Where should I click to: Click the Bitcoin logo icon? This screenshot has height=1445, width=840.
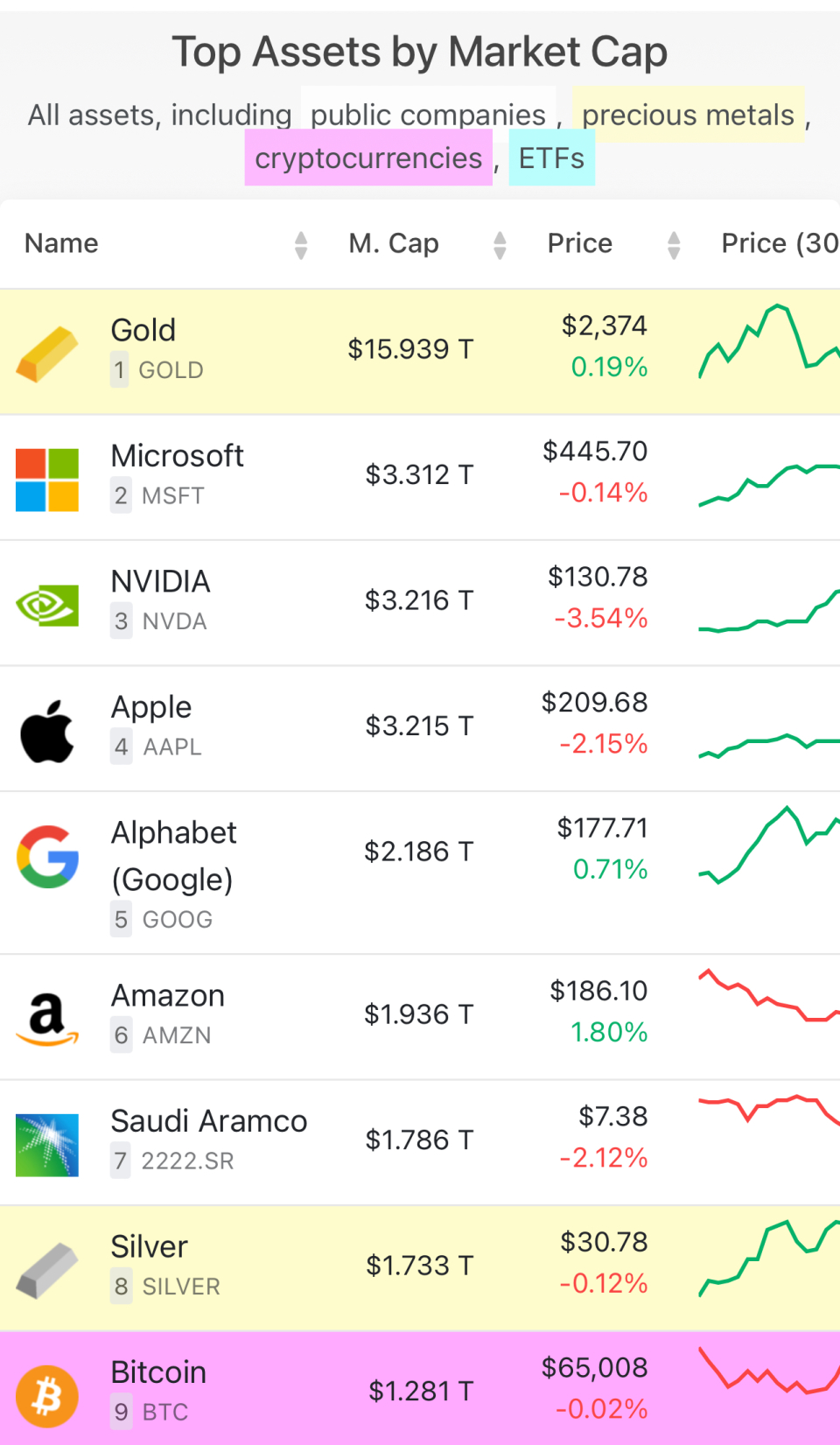tap(47, 1396)
